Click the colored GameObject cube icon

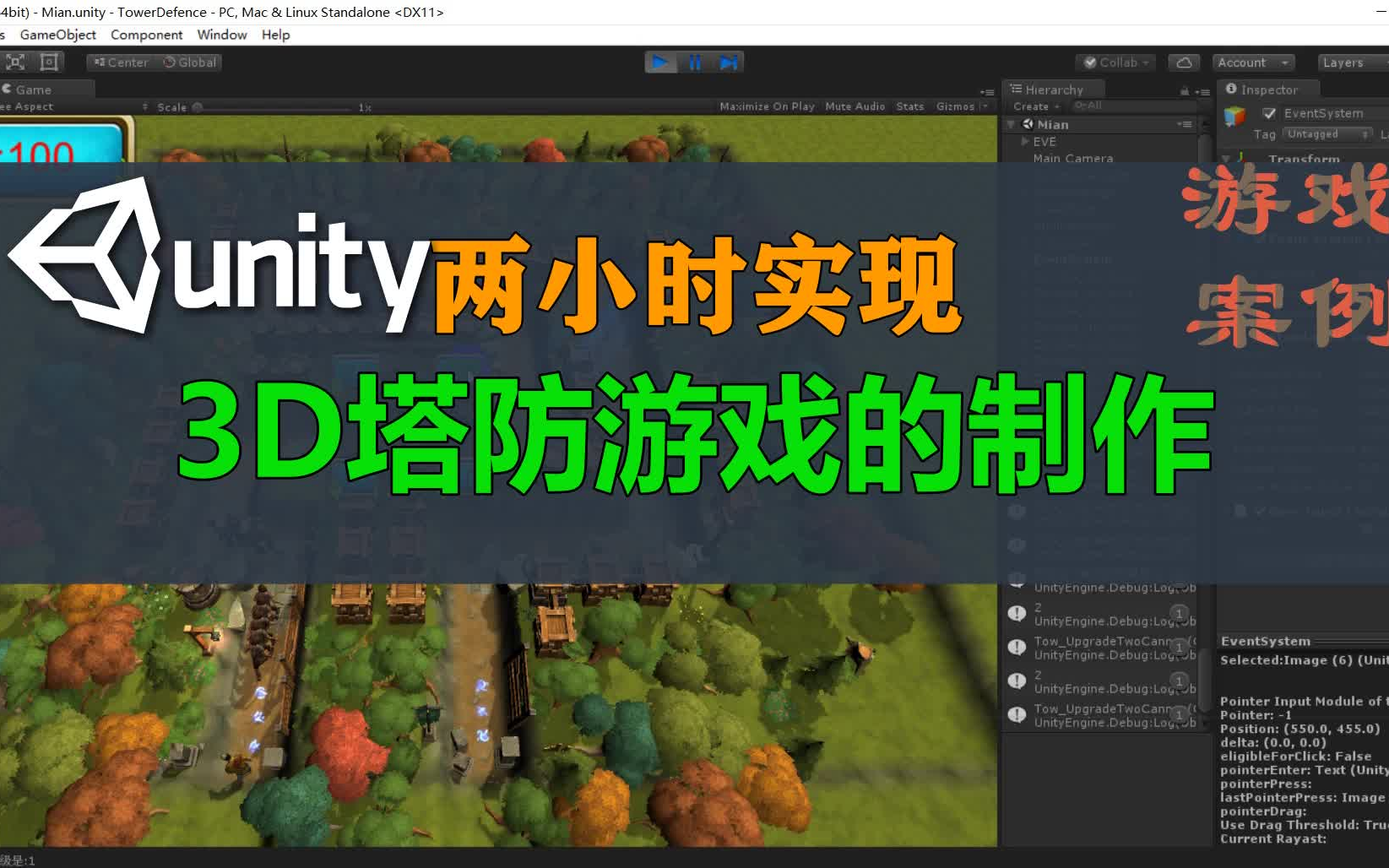[x=1235, y=116]
